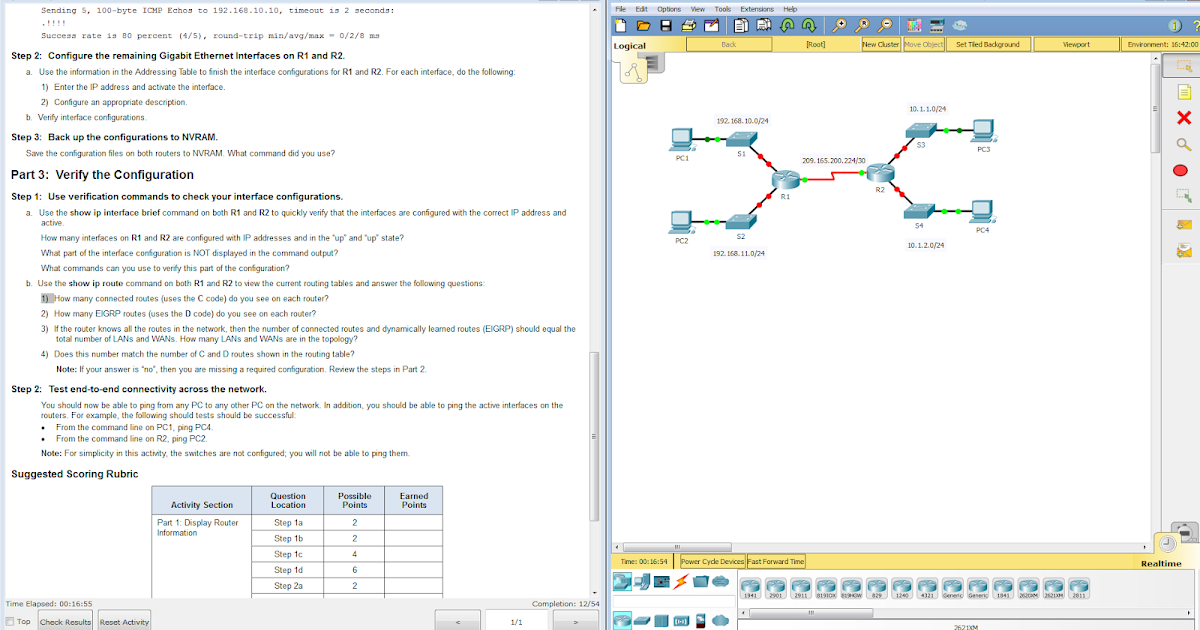The image size is (1200, 630).
Task: Switch to Realtime mode clock icon
Action: click(x=1168, y=543)
